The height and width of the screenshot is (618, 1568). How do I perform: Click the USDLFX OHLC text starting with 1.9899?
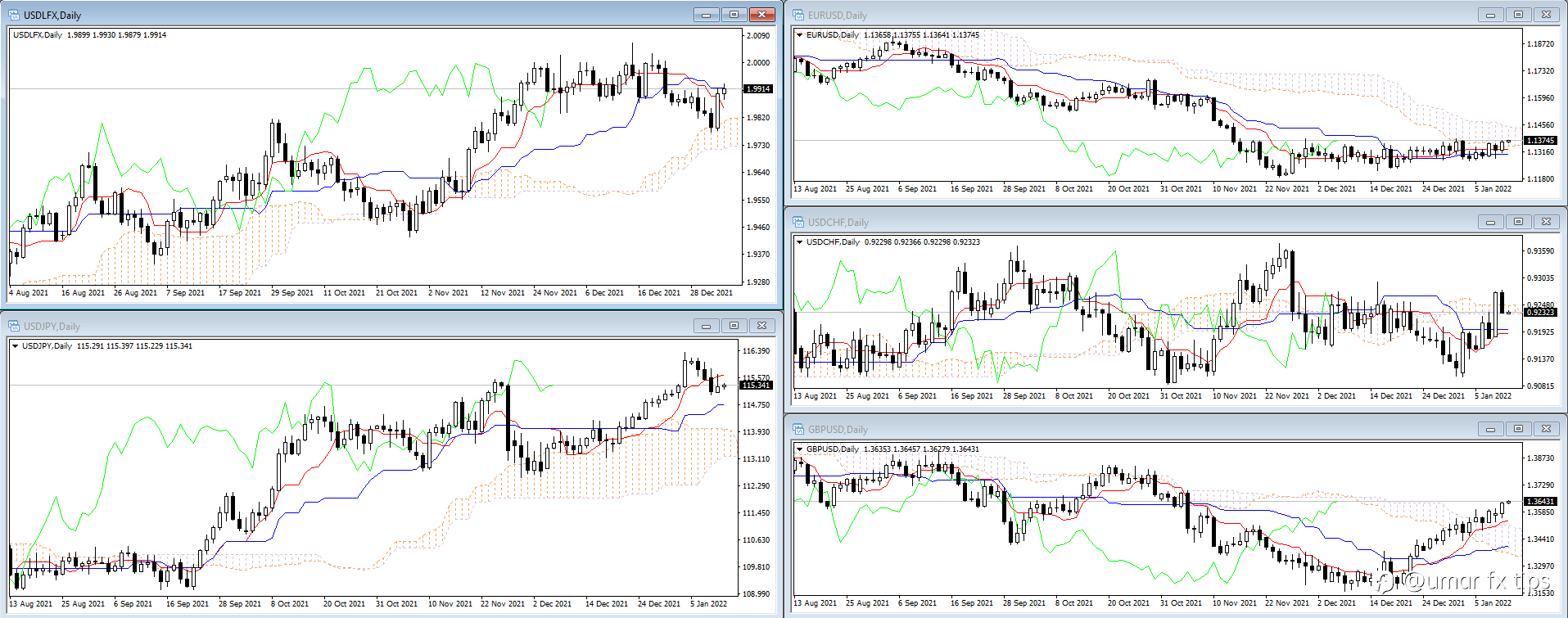click(116, 35)
